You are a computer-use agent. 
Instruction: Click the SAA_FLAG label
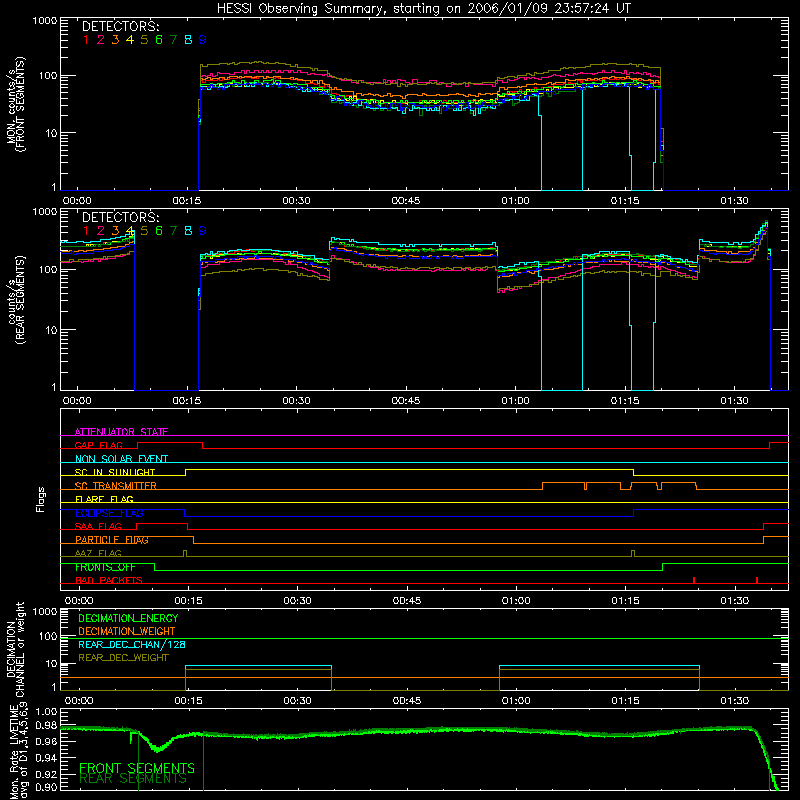[98, 526]
